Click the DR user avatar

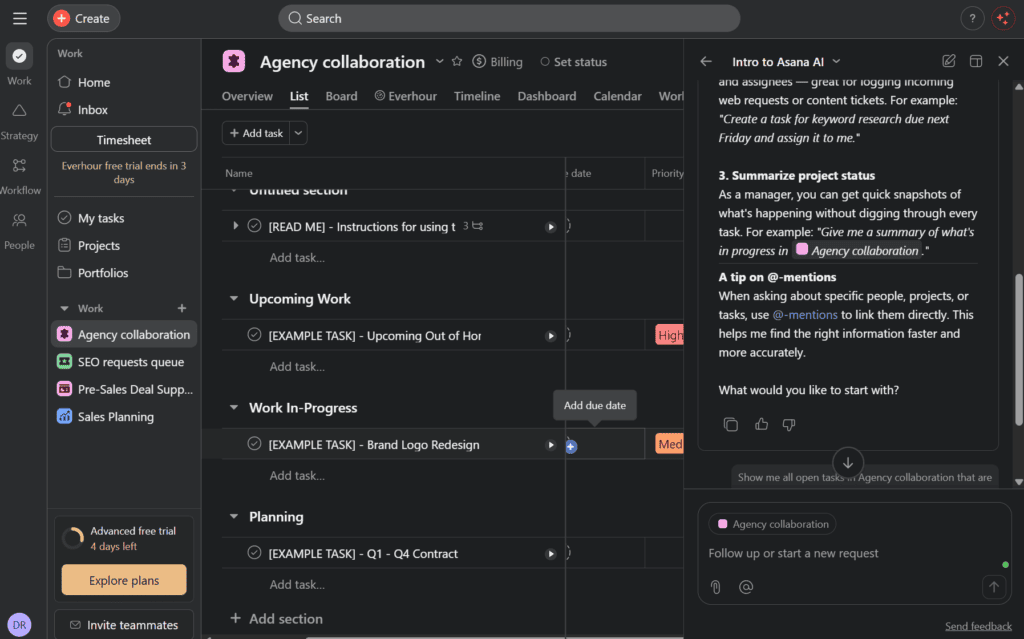20,625
